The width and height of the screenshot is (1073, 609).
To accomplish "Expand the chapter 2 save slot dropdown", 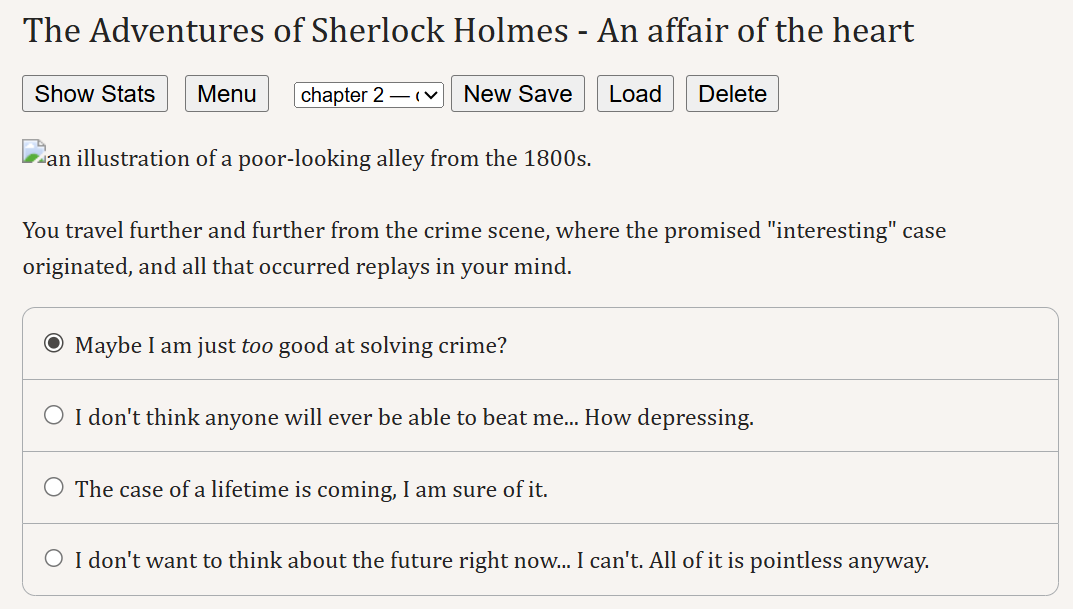I will (x=369, y=95).
